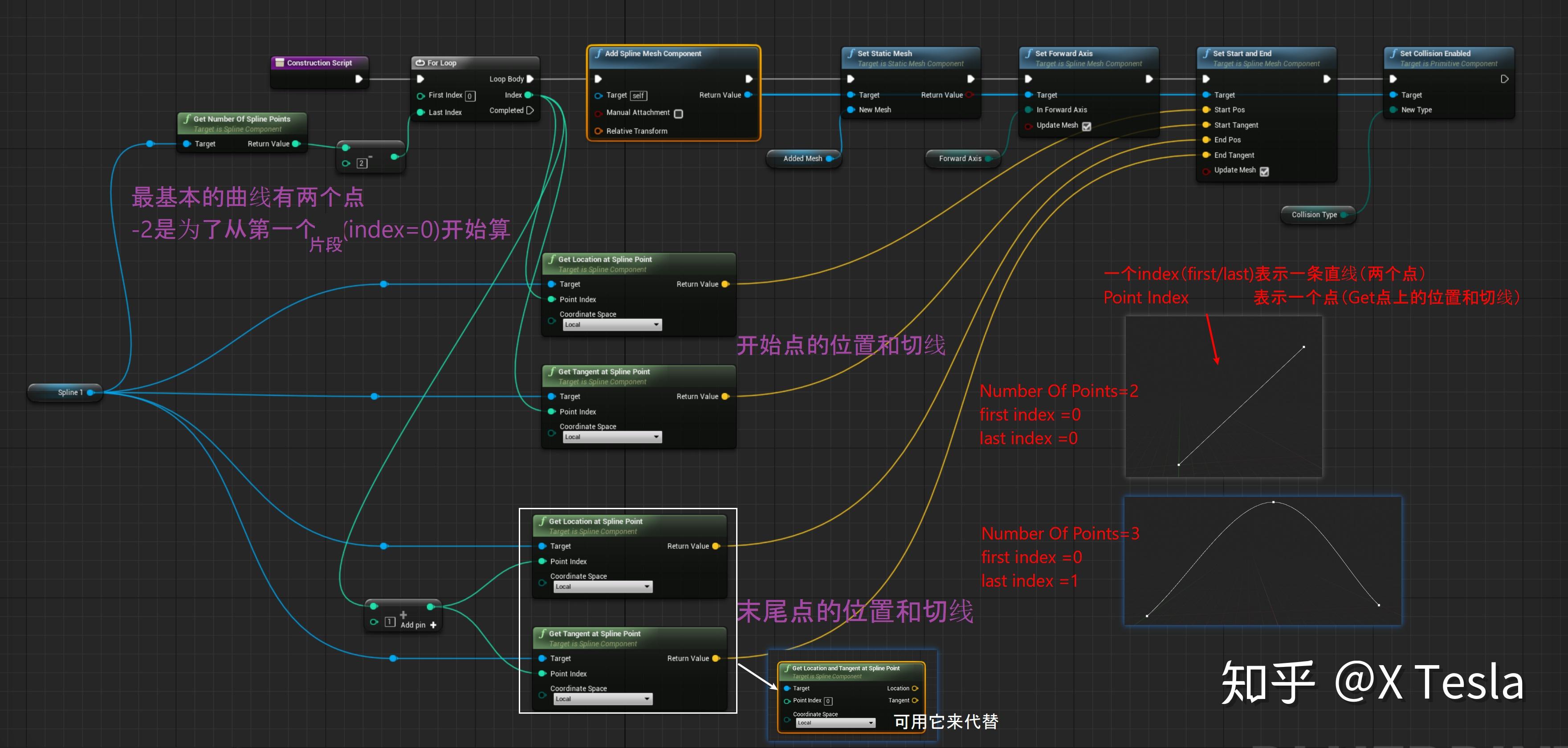
Task: Click the loop icon on the For Loop node
Action: (x=420, y=63)
